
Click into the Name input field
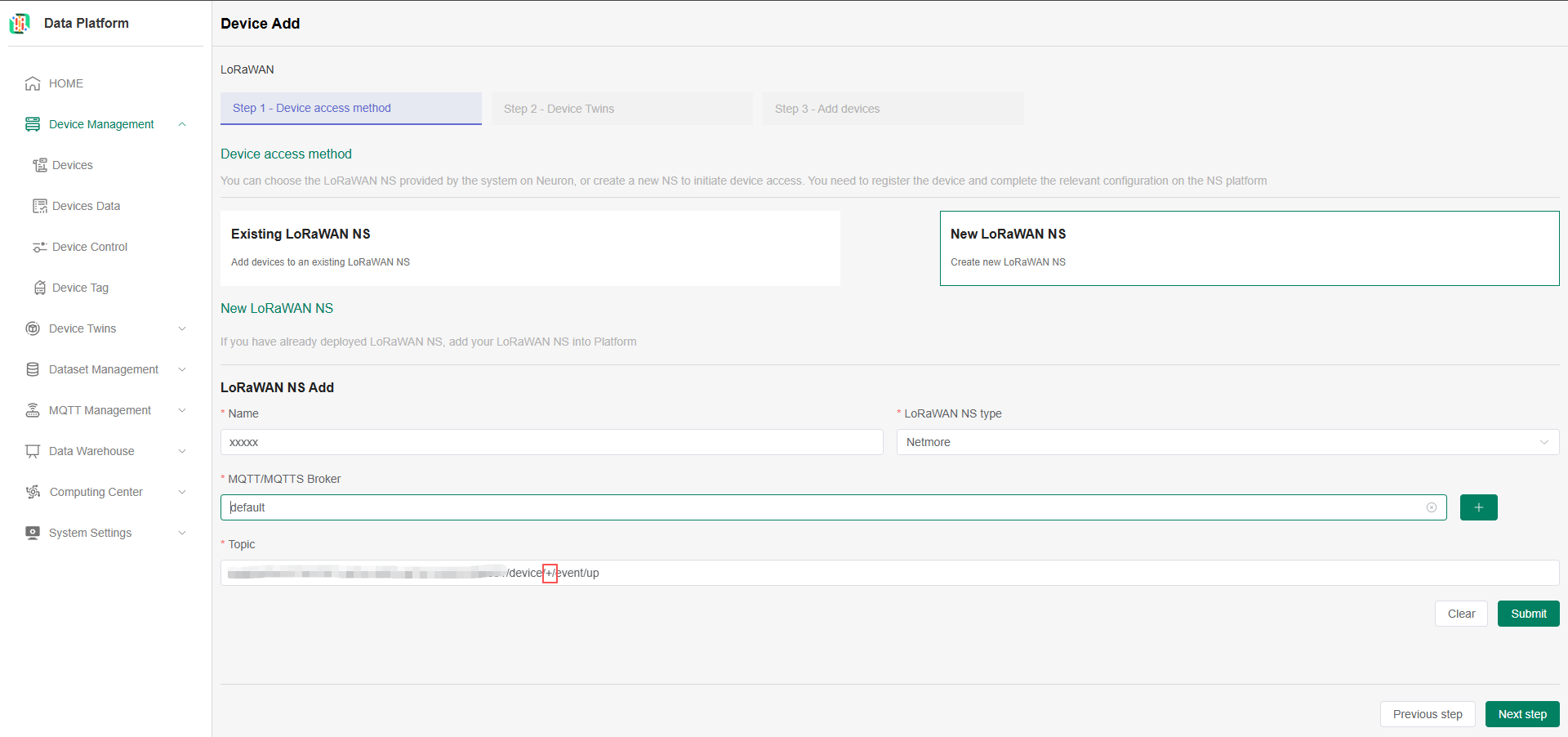tap(551, 442)
